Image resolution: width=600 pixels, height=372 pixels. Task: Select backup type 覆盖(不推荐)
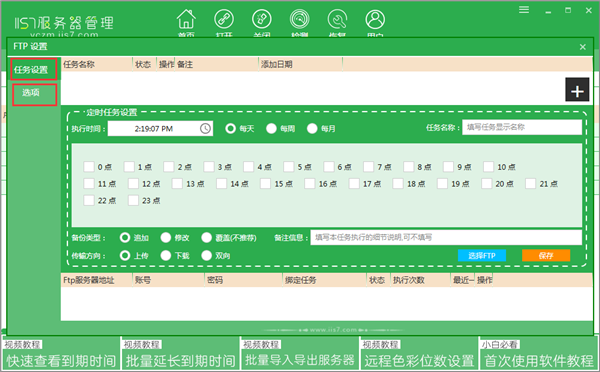(x=207, y=238)
